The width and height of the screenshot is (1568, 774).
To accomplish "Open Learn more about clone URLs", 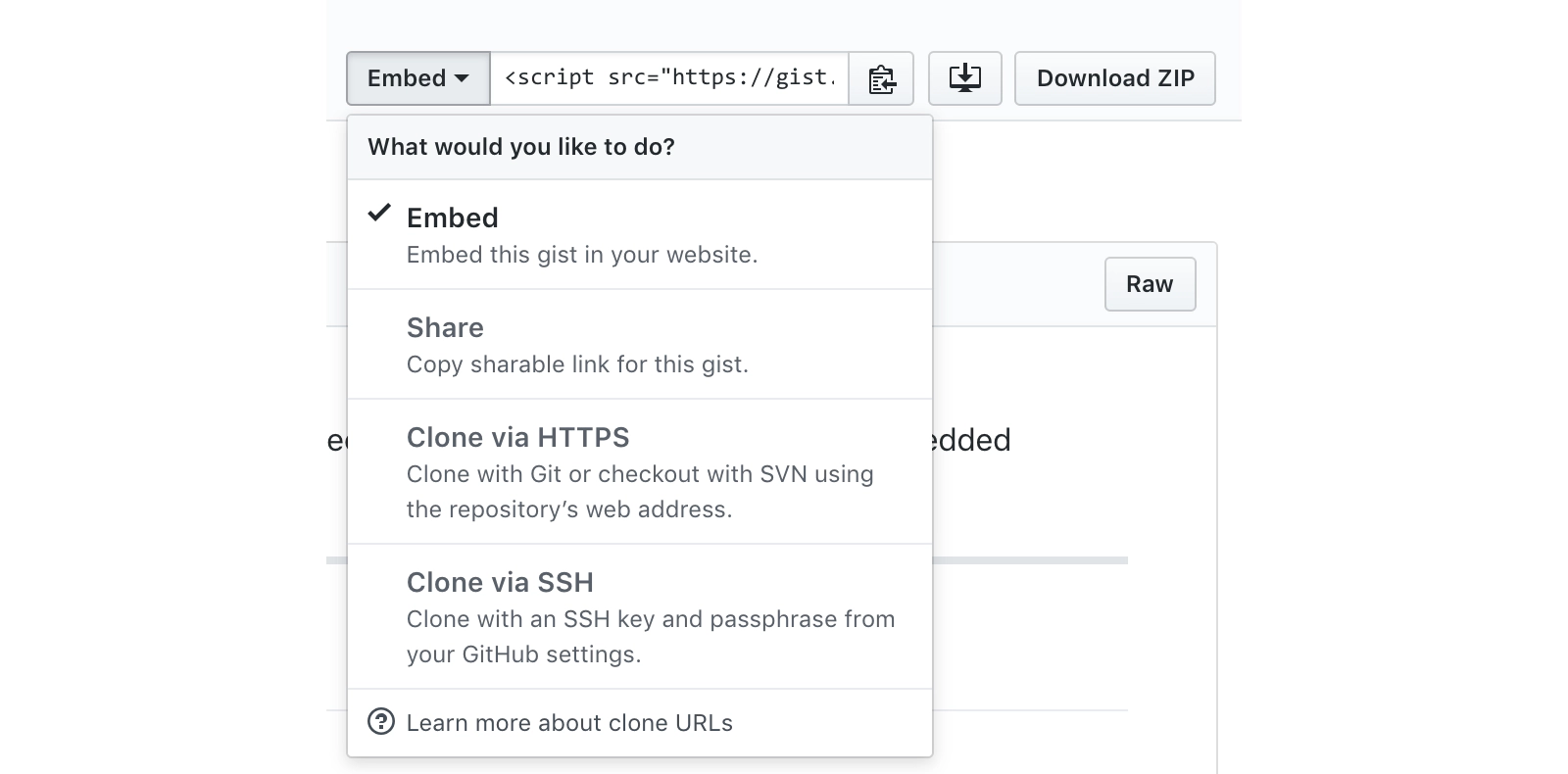I will click(569, 723).
